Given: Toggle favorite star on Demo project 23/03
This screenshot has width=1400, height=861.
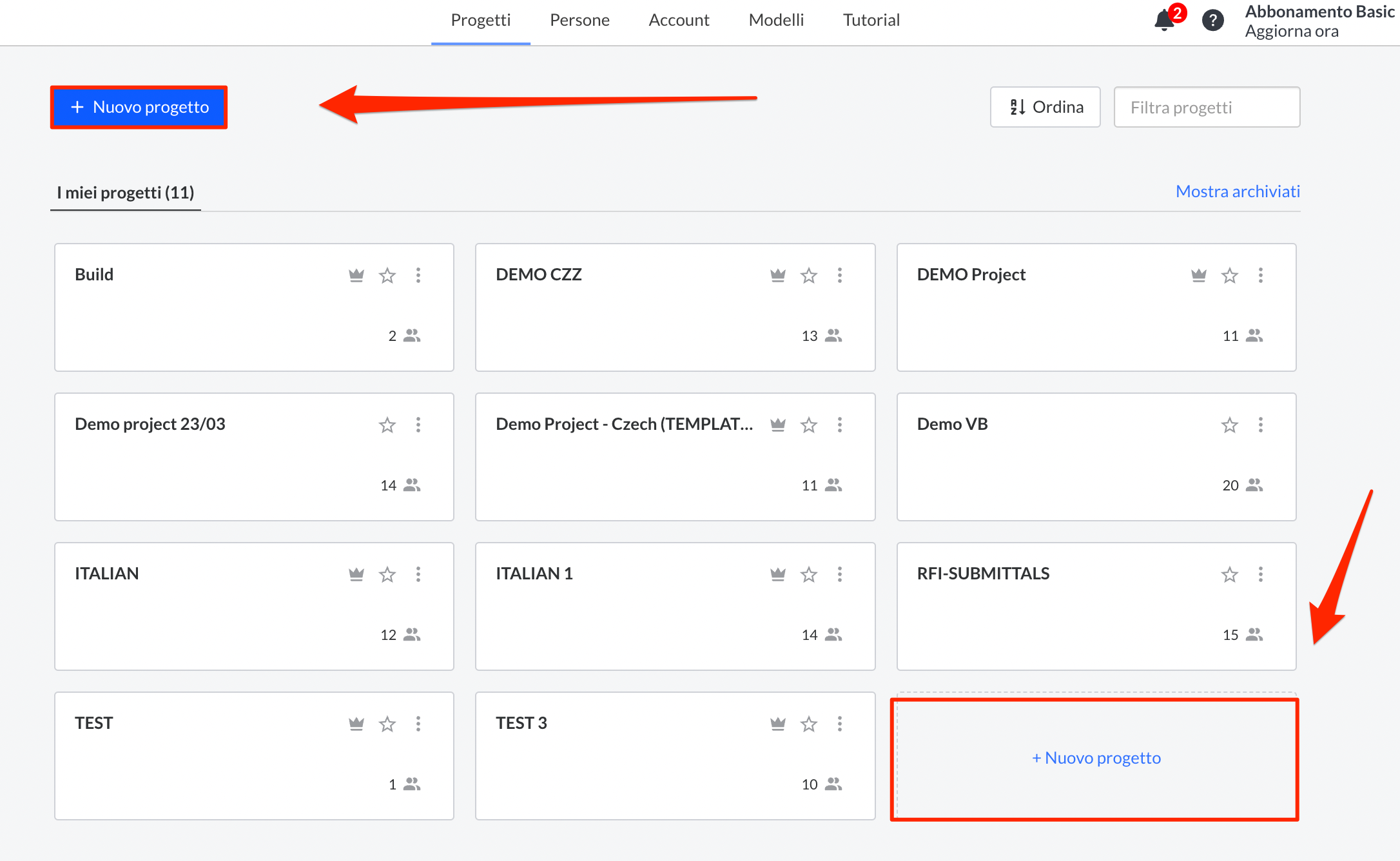Looking at the screenshot, I should click(x=387, y=425).
